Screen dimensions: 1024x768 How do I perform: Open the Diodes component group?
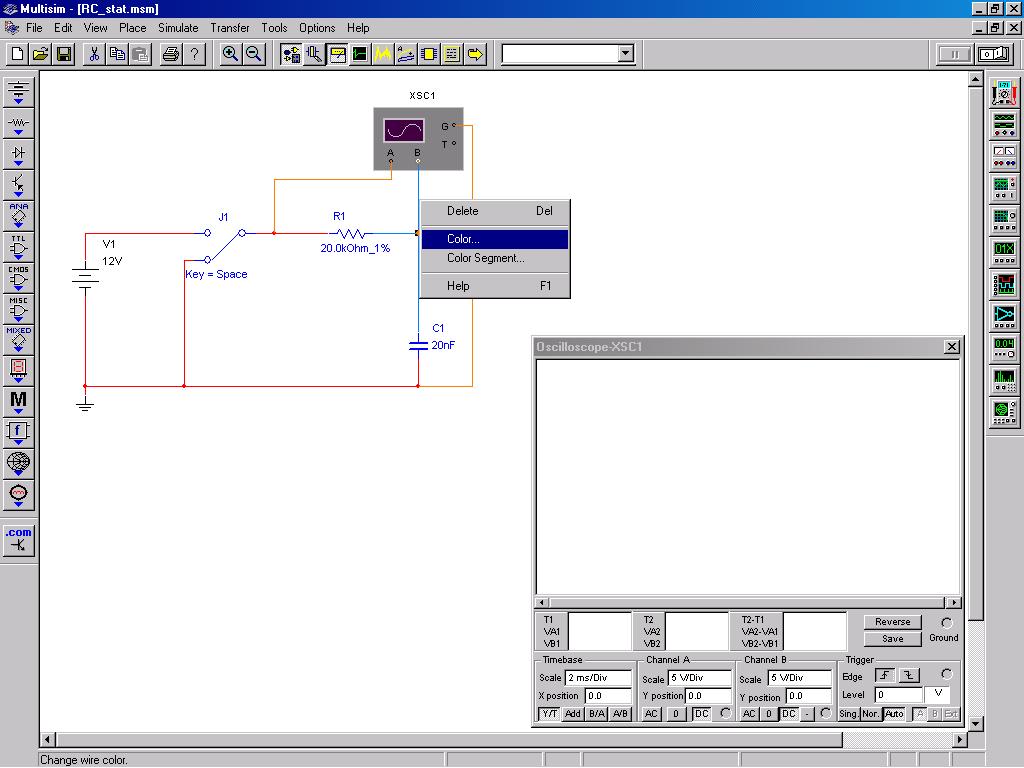click(18, 154)
